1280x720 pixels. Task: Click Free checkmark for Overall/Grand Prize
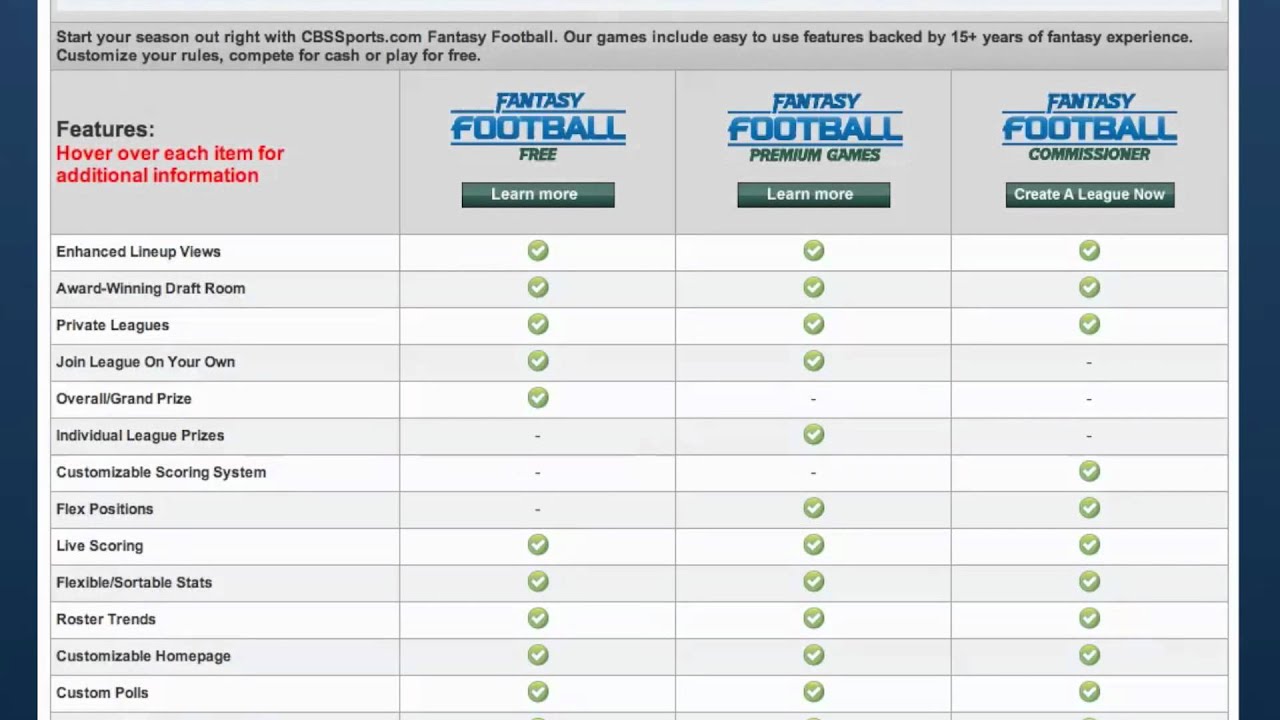538,398
